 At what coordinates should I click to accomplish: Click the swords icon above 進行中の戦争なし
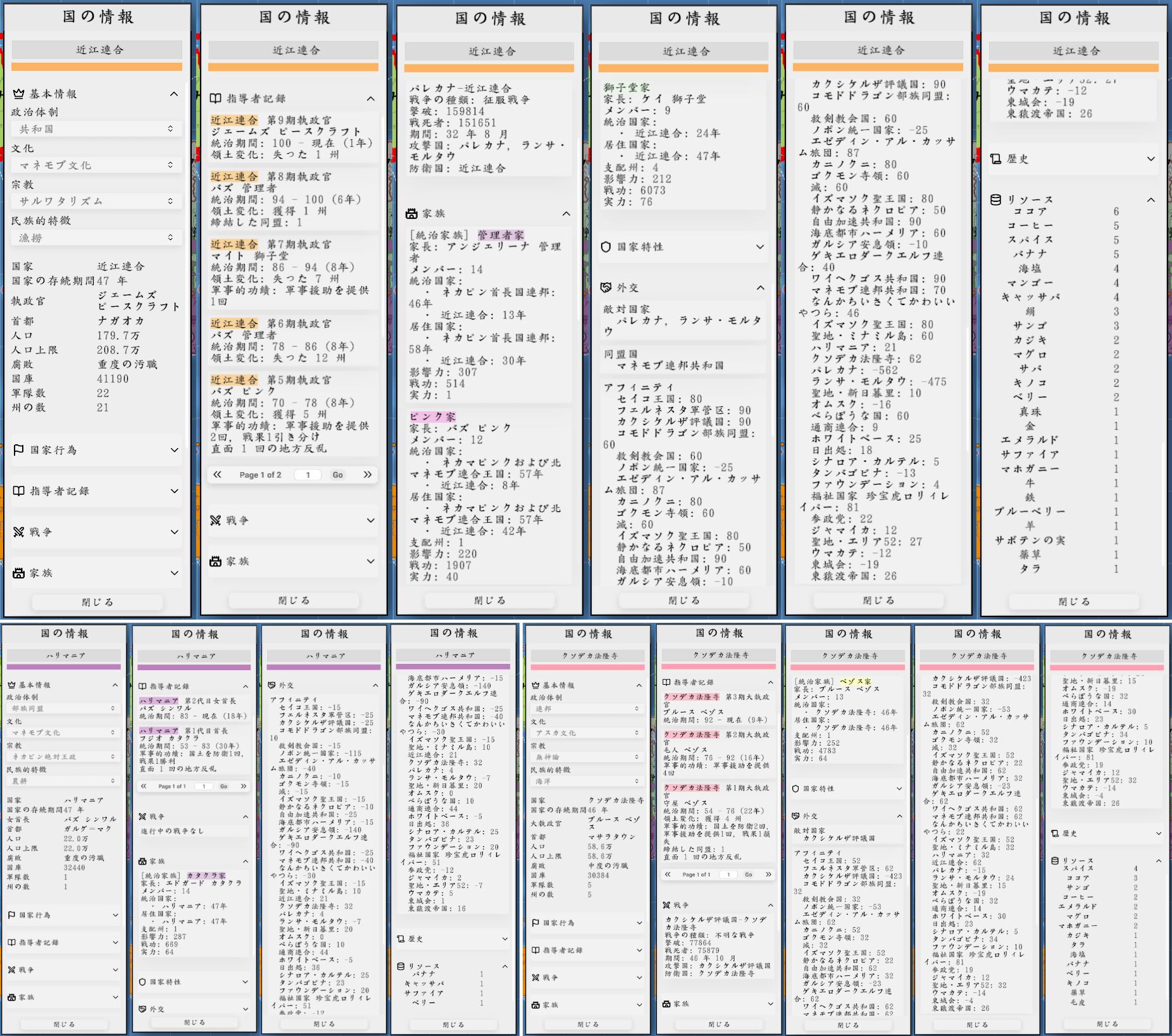(142, 816)
